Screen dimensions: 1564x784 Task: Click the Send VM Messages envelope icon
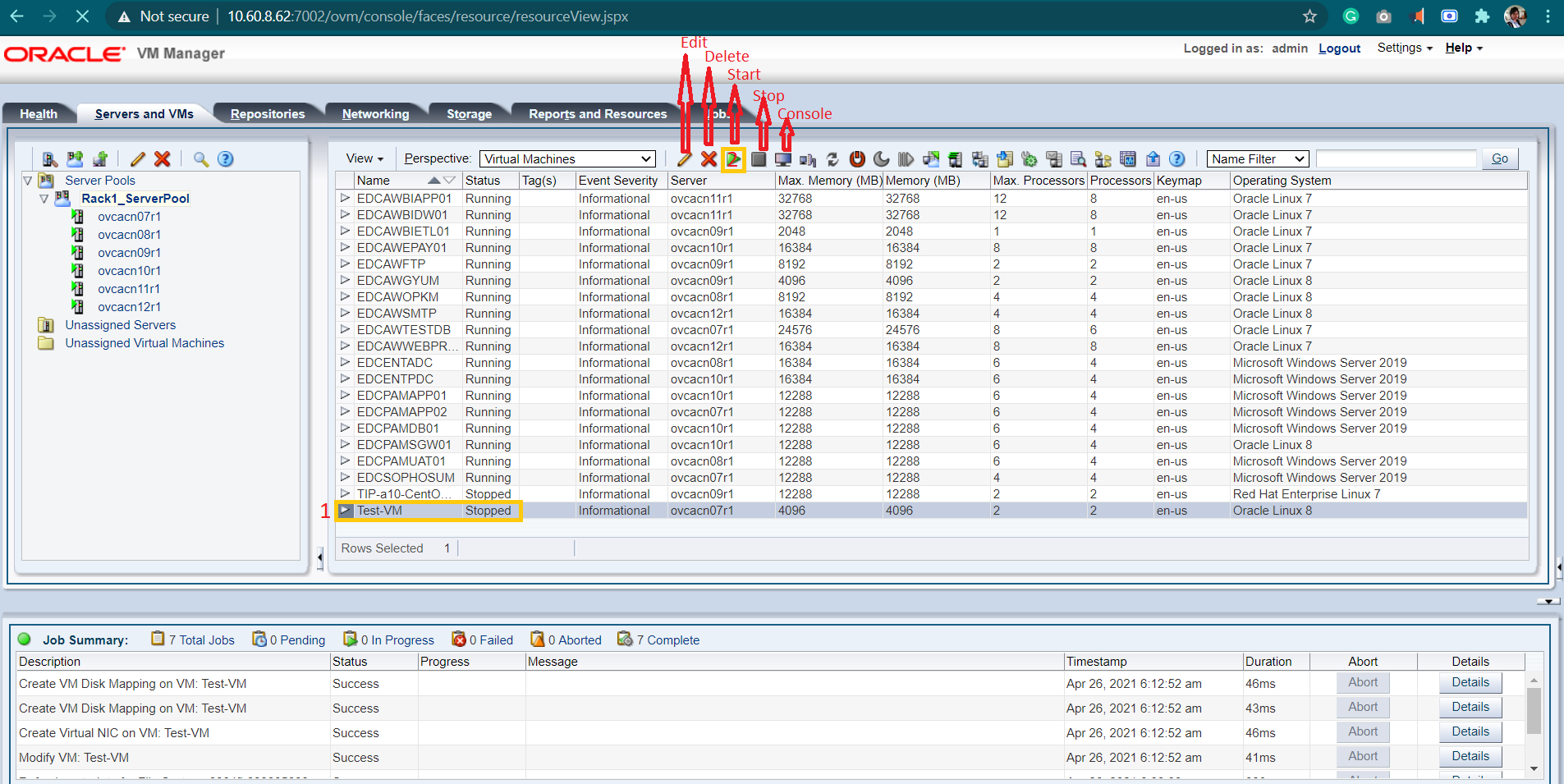pyautogui.click(x=1054, y=159)
